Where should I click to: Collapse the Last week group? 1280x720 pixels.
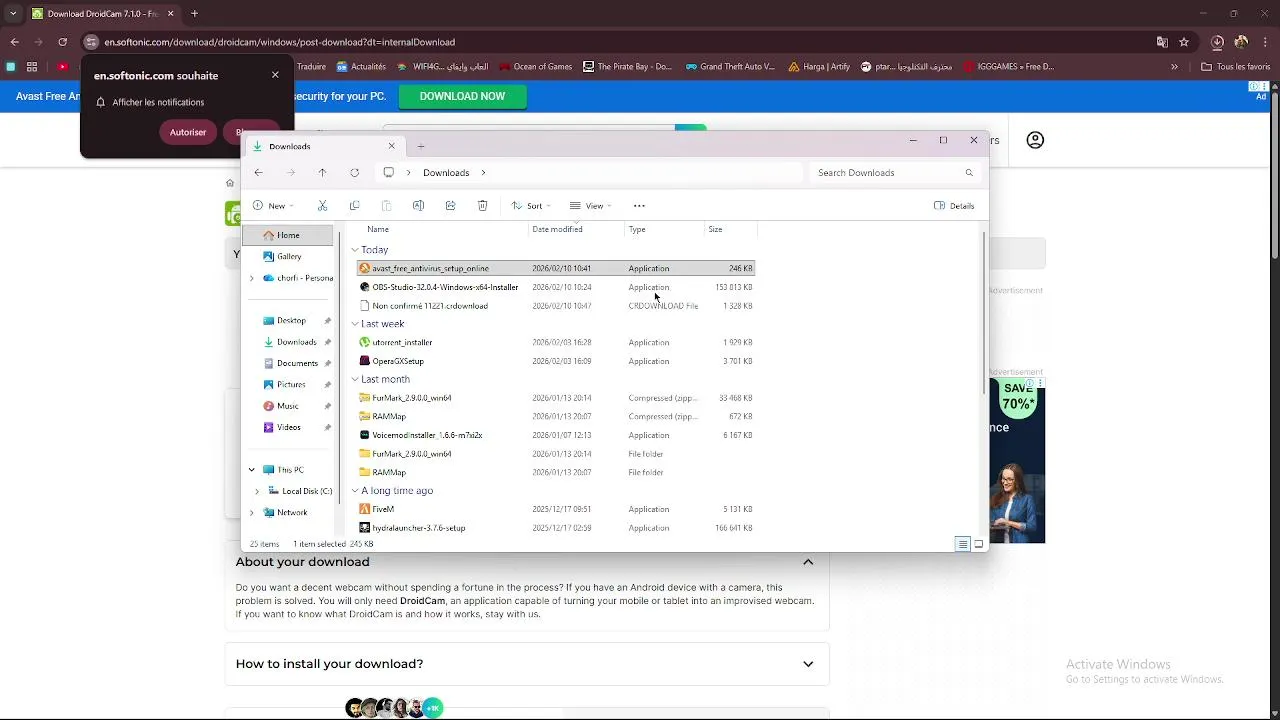tap(355, 324)
